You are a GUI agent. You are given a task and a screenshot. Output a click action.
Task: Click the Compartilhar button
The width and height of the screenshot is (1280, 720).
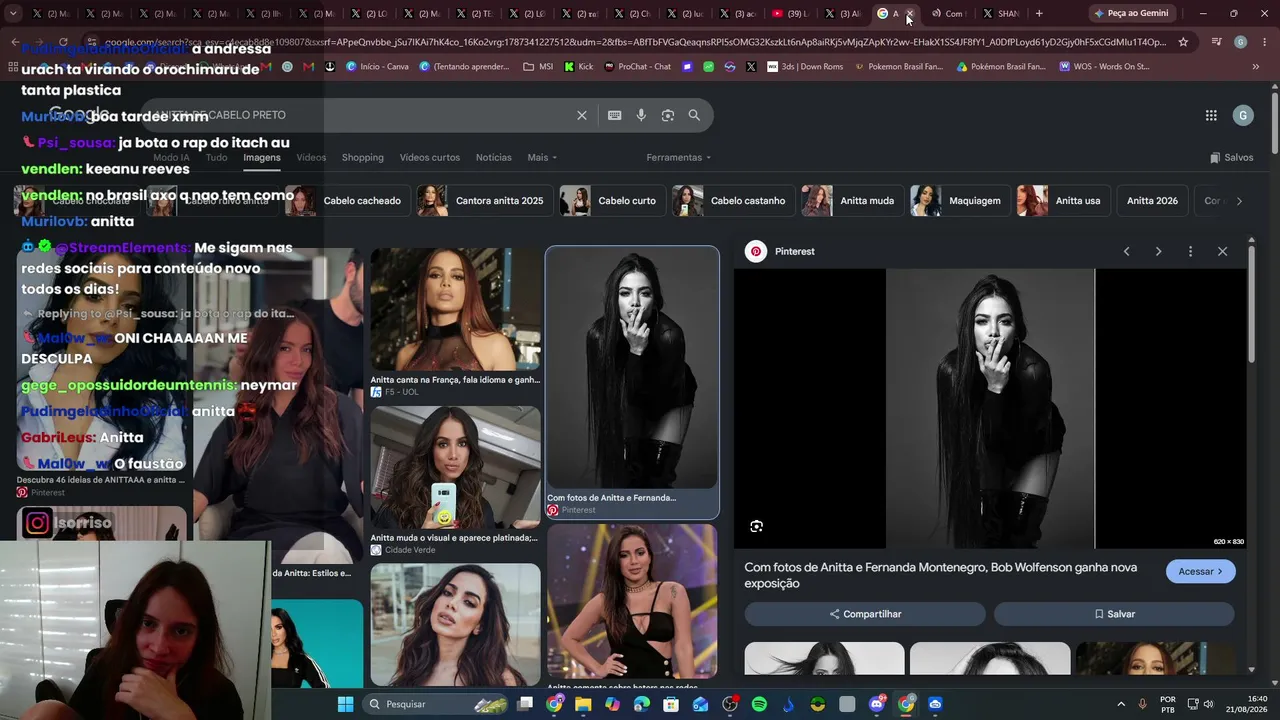coord(865,614)
